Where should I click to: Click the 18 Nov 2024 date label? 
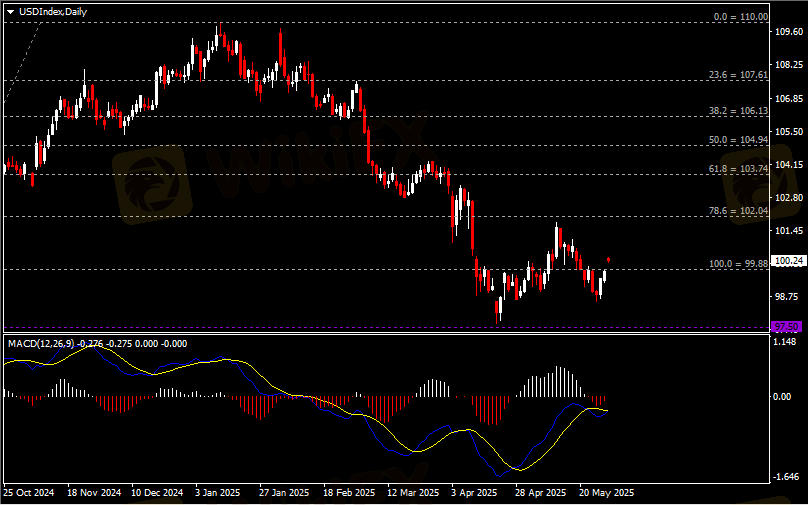click(x=94, y=492)
